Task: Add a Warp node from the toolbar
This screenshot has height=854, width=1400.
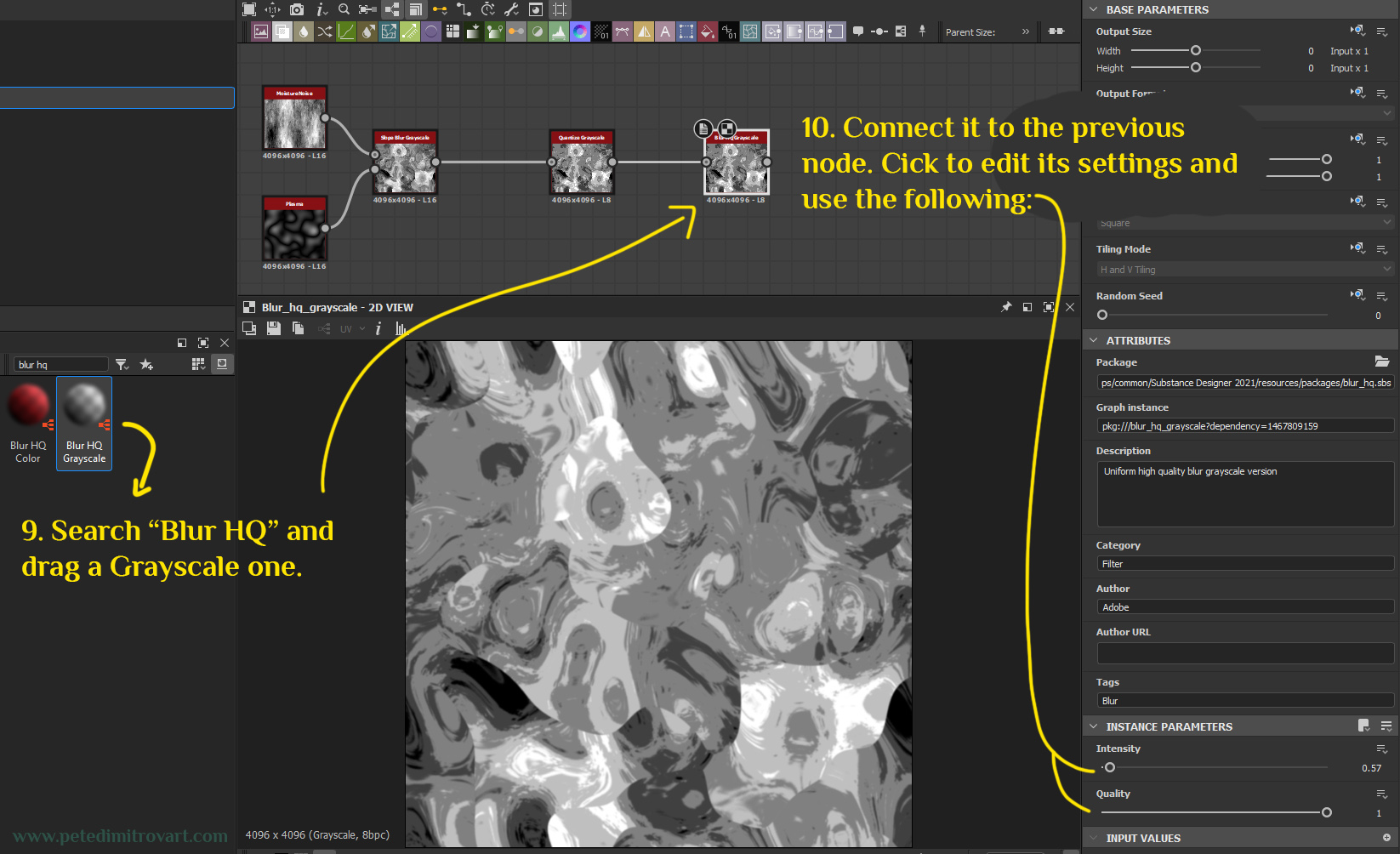Action: pos(749,31)
